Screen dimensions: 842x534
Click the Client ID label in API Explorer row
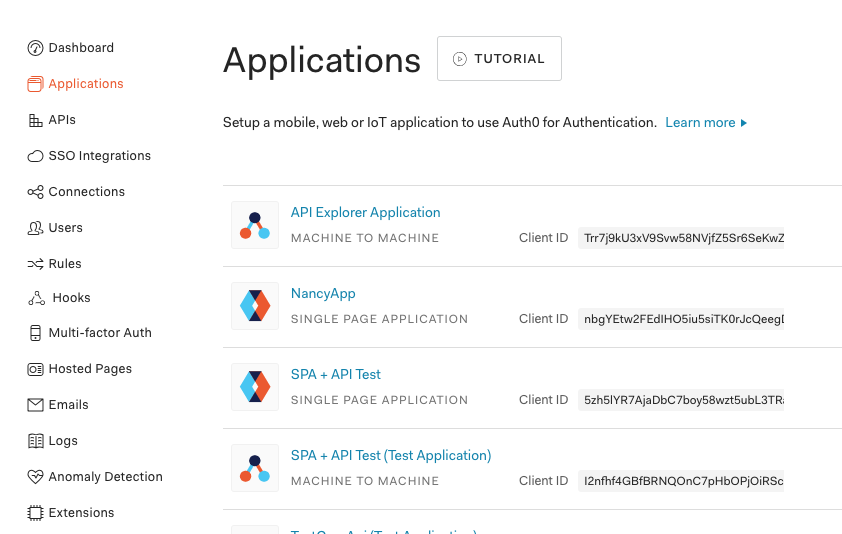click(543, 238)
